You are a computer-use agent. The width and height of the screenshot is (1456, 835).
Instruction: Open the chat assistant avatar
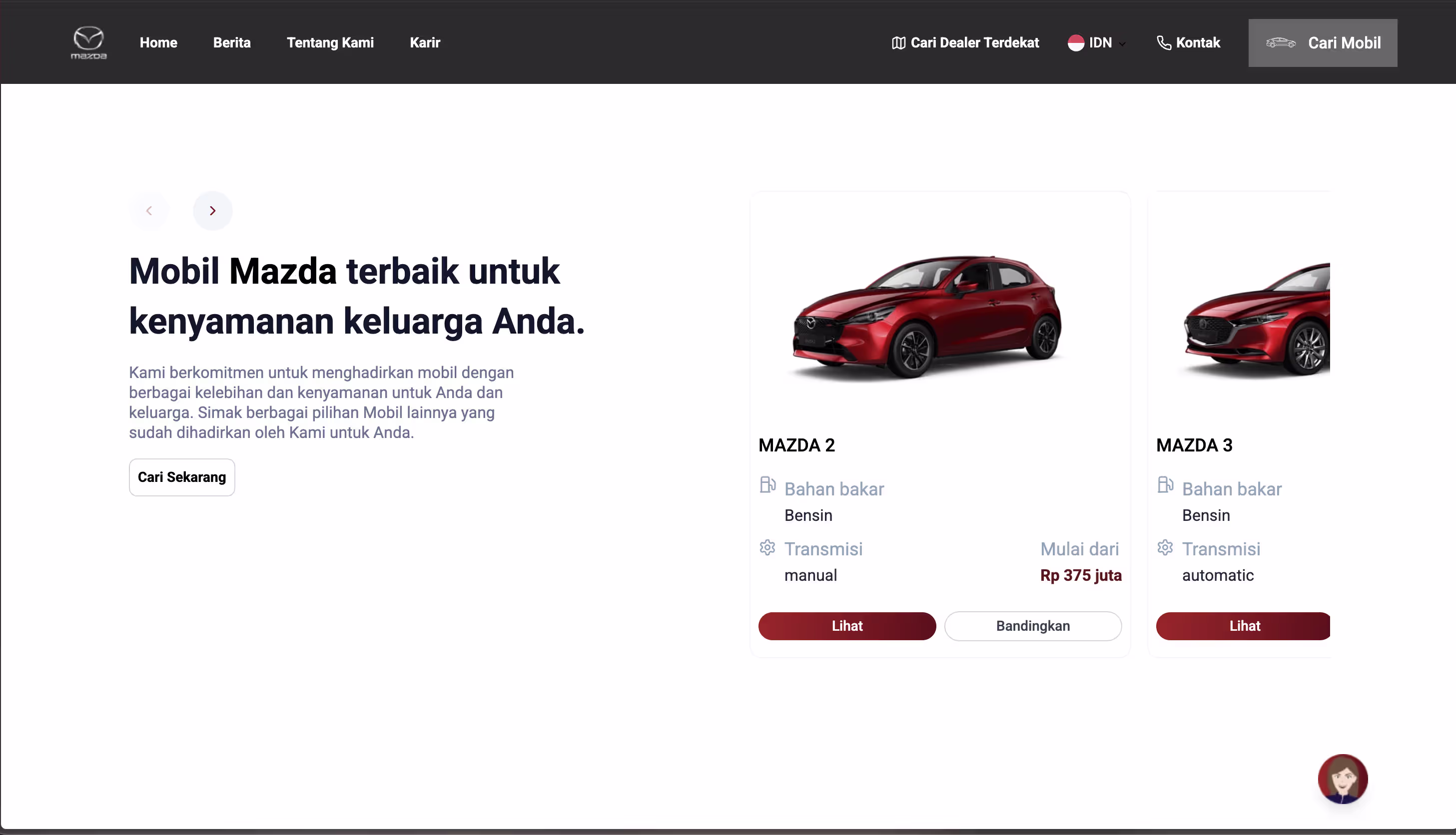click(x=1343, y=779)
